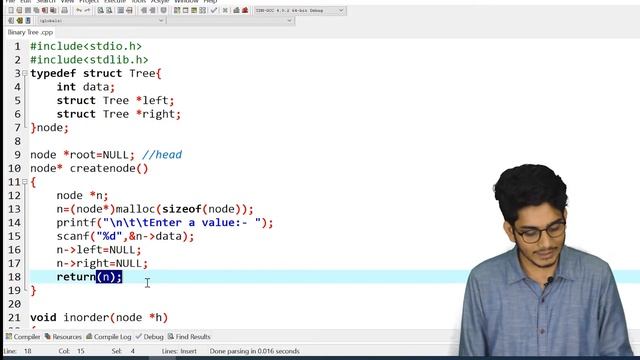This screenshot has height=360, width=640.
Task: Click the Save All toolbar icon
Action: (x=36, y=10)
